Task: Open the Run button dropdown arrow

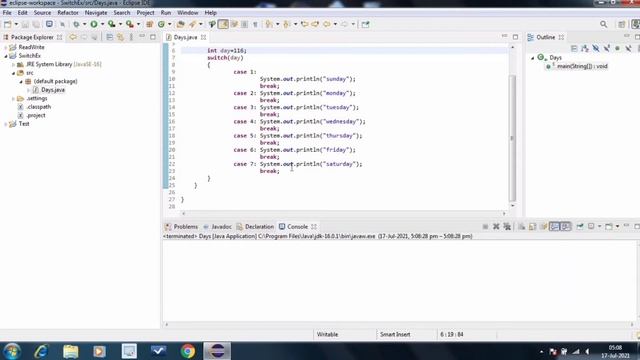Action: pyautogui.click(x=102, y=24)
